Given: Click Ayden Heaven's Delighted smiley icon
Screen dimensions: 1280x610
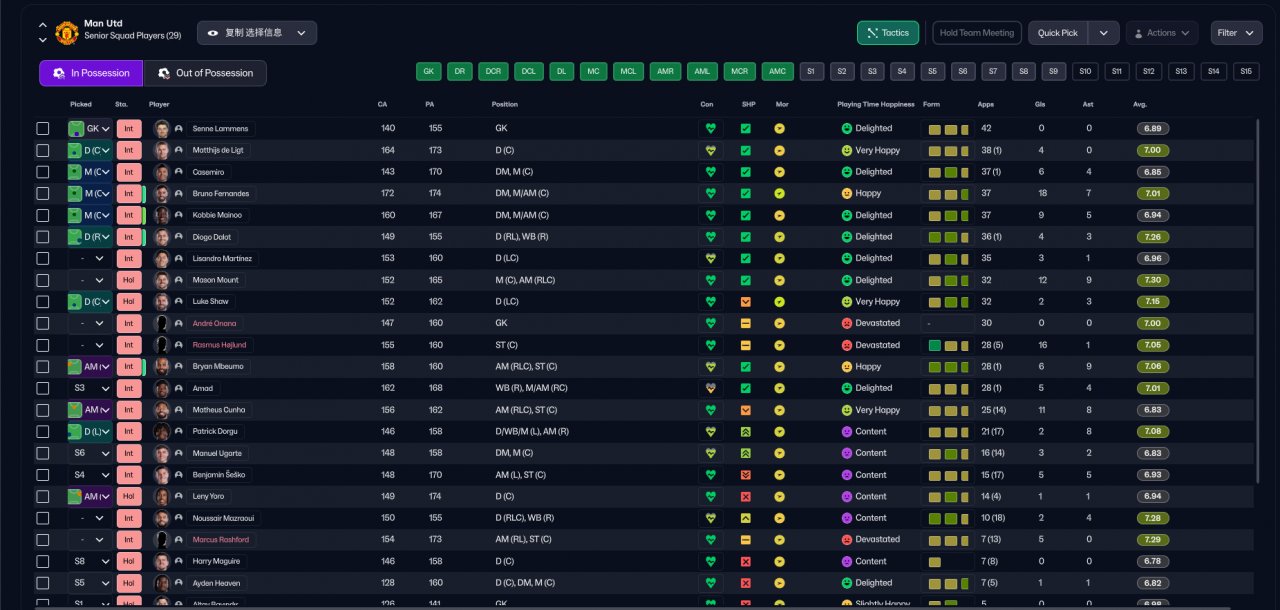Looking at the screenshot, I should [x=847, y=583].
